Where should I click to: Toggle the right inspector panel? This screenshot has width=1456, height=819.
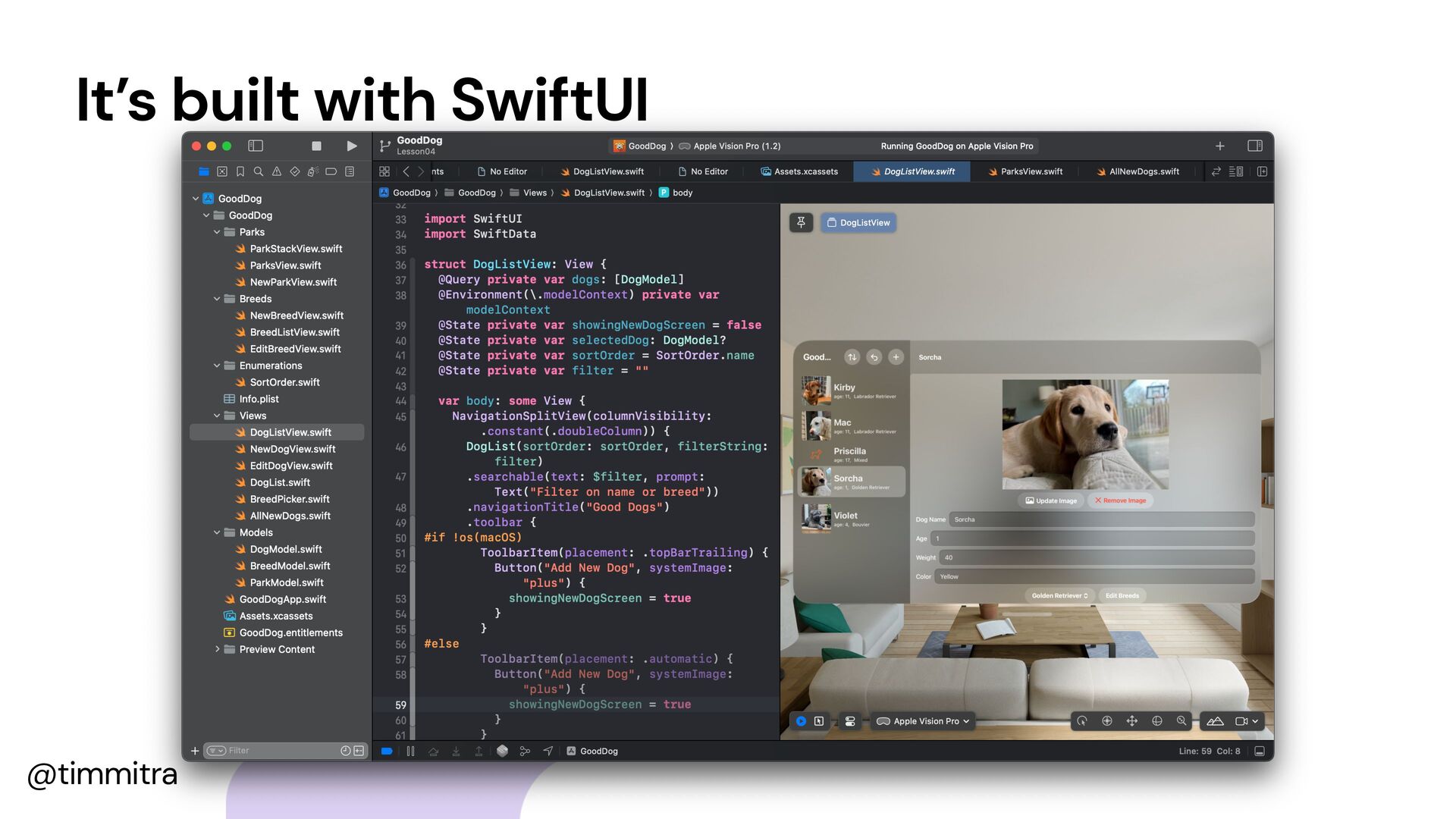pos(1254,146)
